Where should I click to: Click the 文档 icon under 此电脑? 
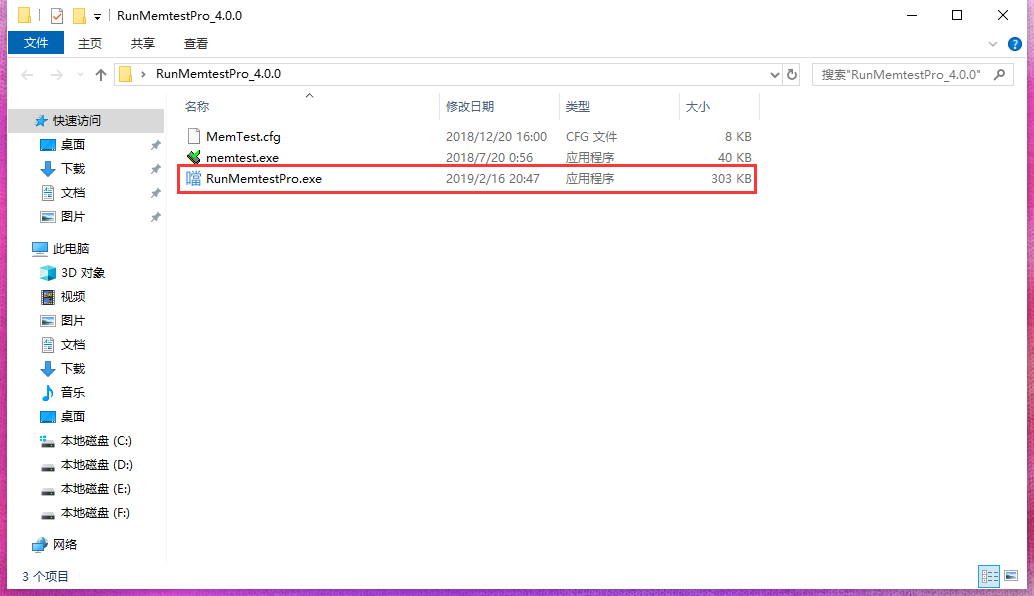coord(48,345)
